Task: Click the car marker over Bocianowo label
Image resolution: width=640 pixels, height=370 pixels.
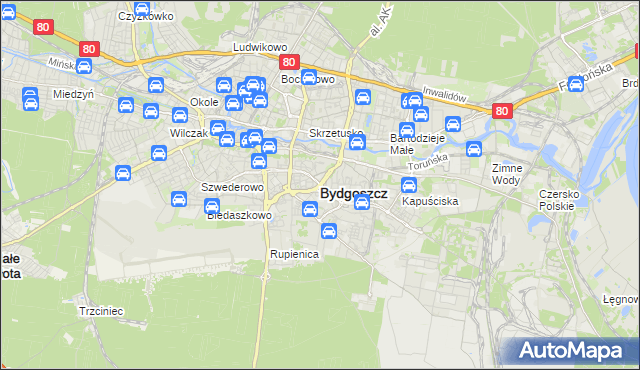Action: (x=309, y=77)
